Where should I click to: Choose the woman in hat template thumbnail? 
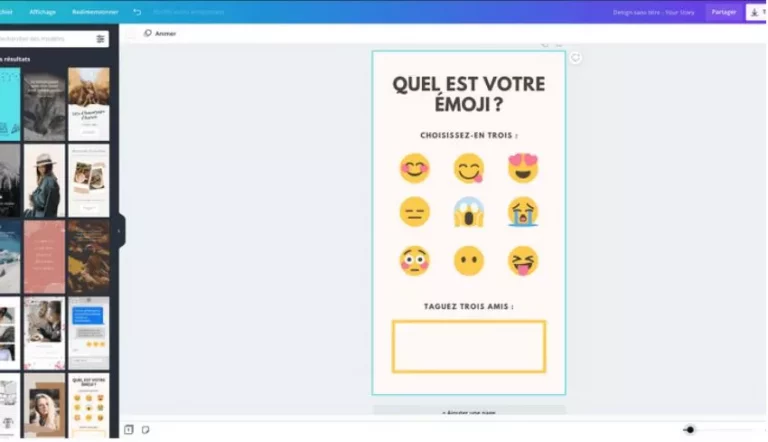click(44, 181)
